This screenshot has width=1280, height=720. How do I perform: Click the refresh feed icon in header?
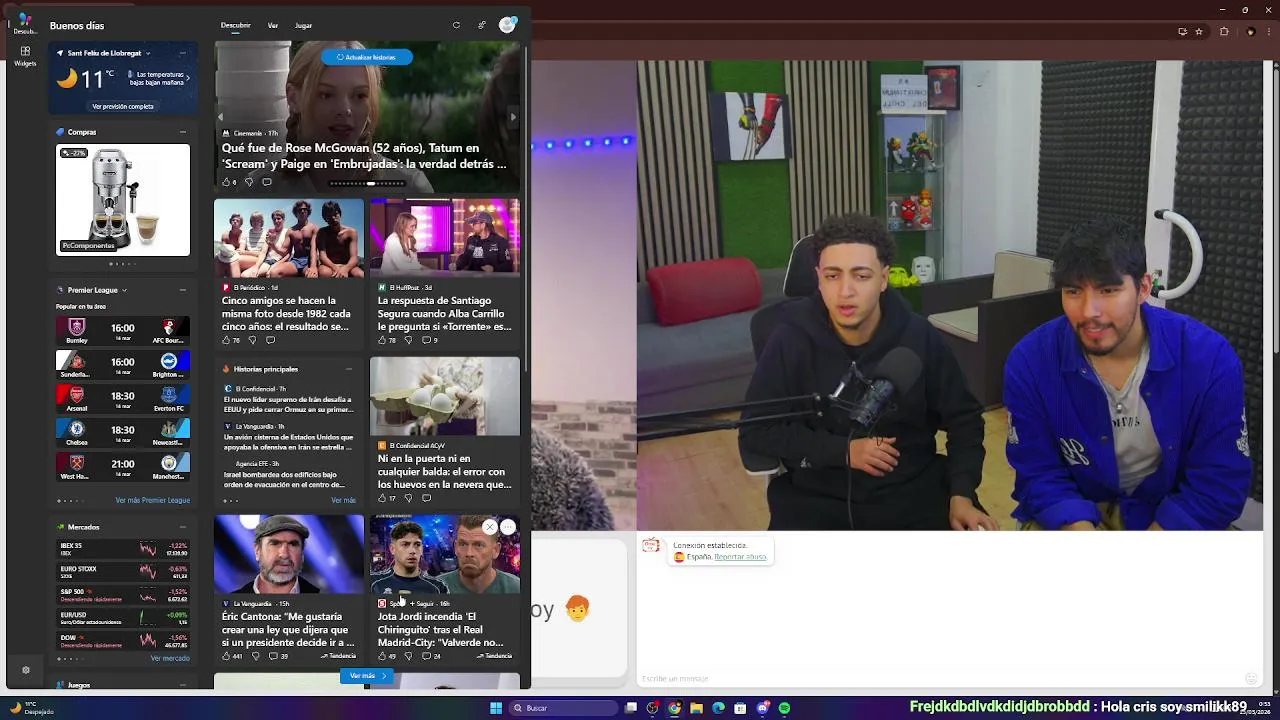click(x=456, y=25)
